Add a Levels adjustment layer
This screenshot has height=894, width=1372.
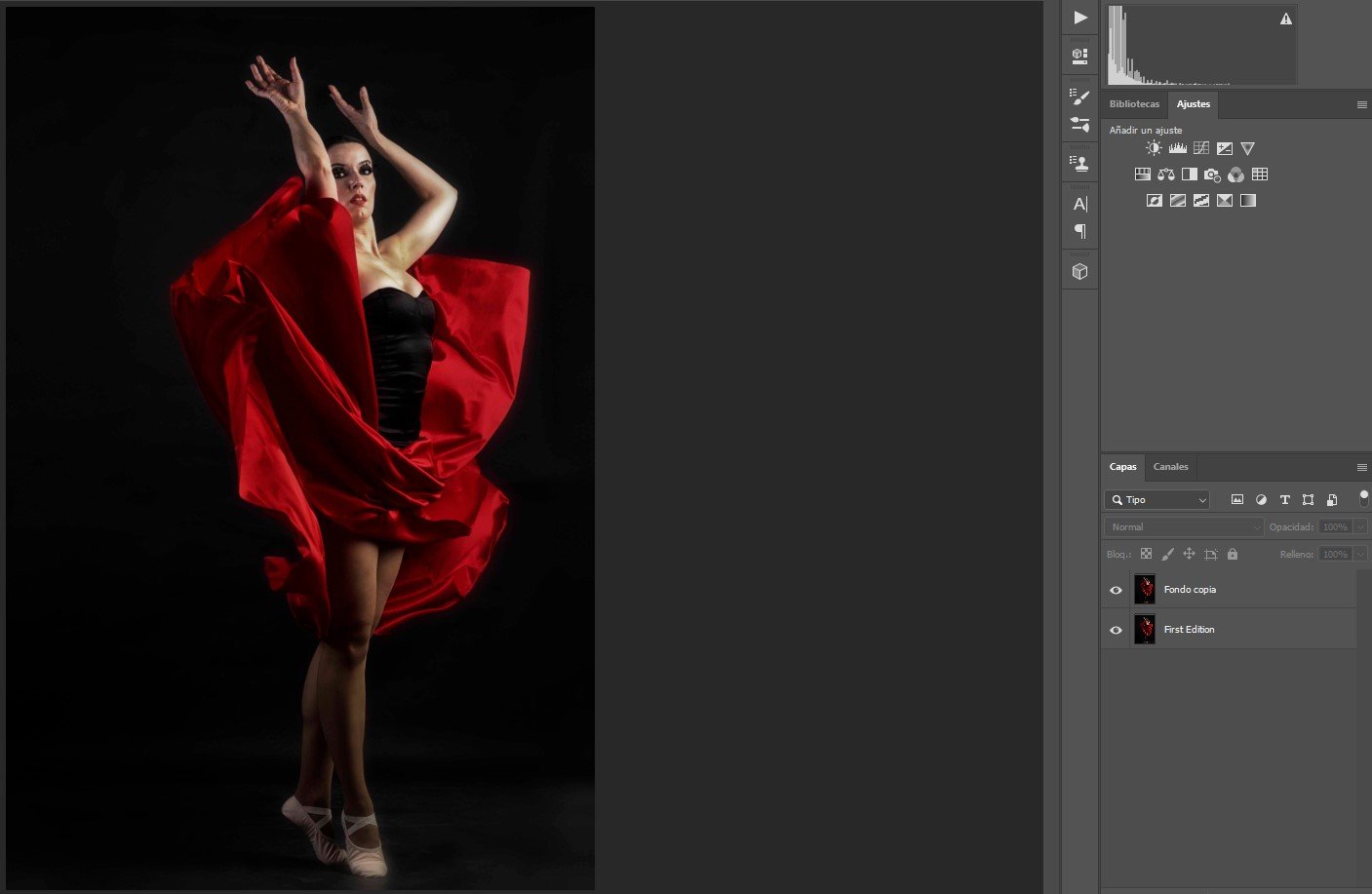[1178, 148]
